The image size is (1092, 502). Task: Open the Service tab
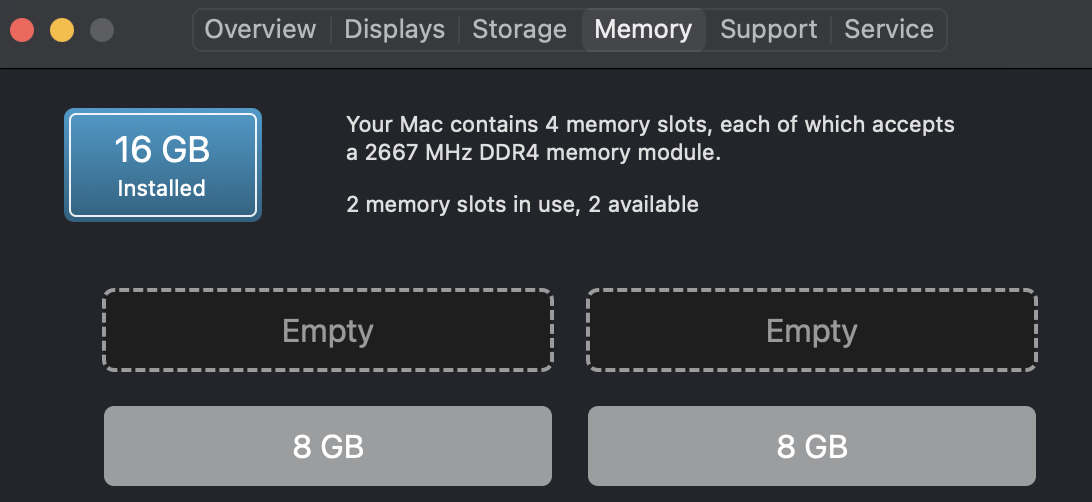888,29
